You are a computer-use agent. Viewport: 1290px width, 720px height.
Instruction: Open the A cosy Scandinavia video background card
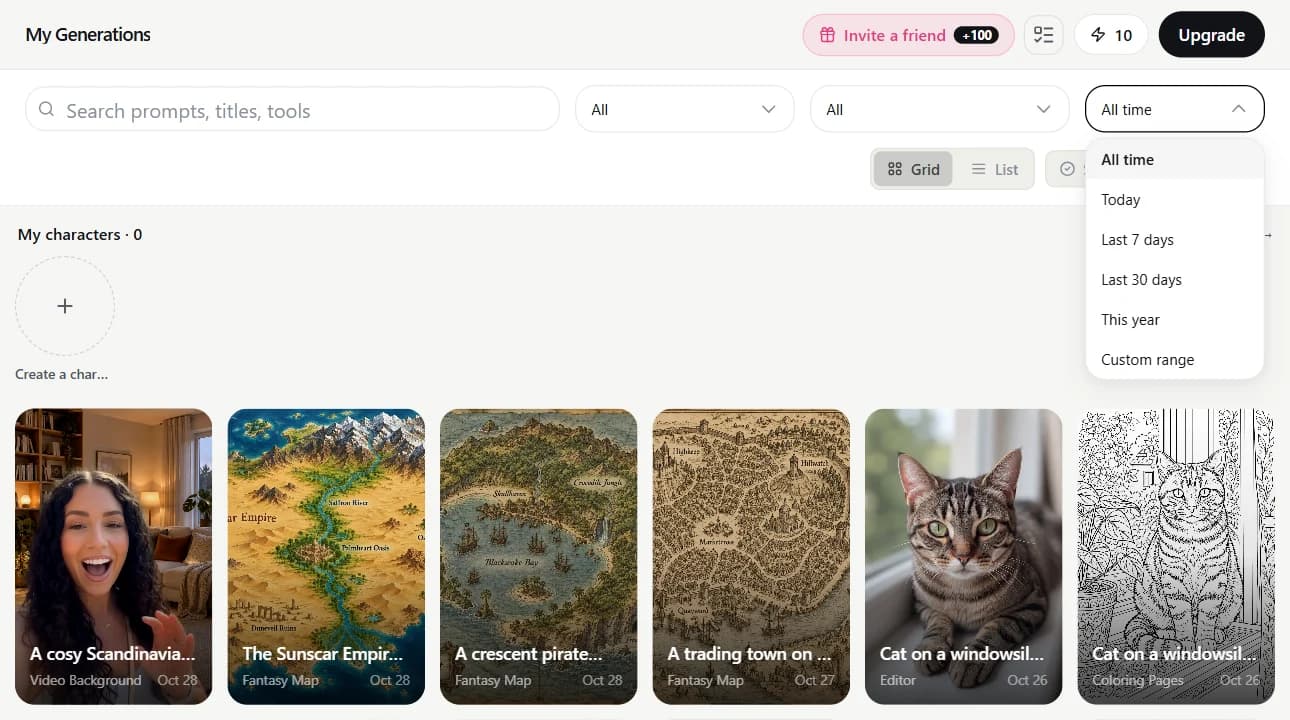click(x=113, y=556)
